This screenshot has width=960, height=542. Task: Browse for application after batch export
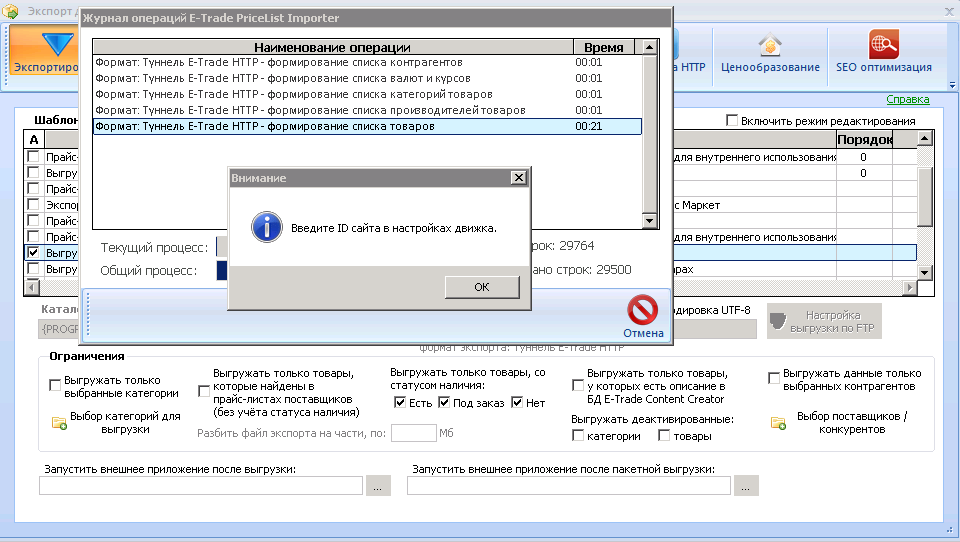click(x=746, y=486)
